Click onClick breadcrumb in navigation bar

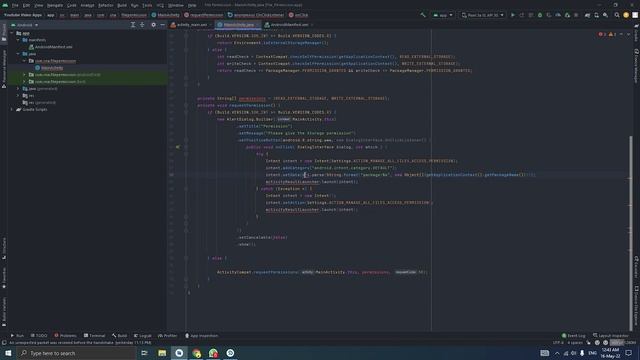(x=299, y=15)
